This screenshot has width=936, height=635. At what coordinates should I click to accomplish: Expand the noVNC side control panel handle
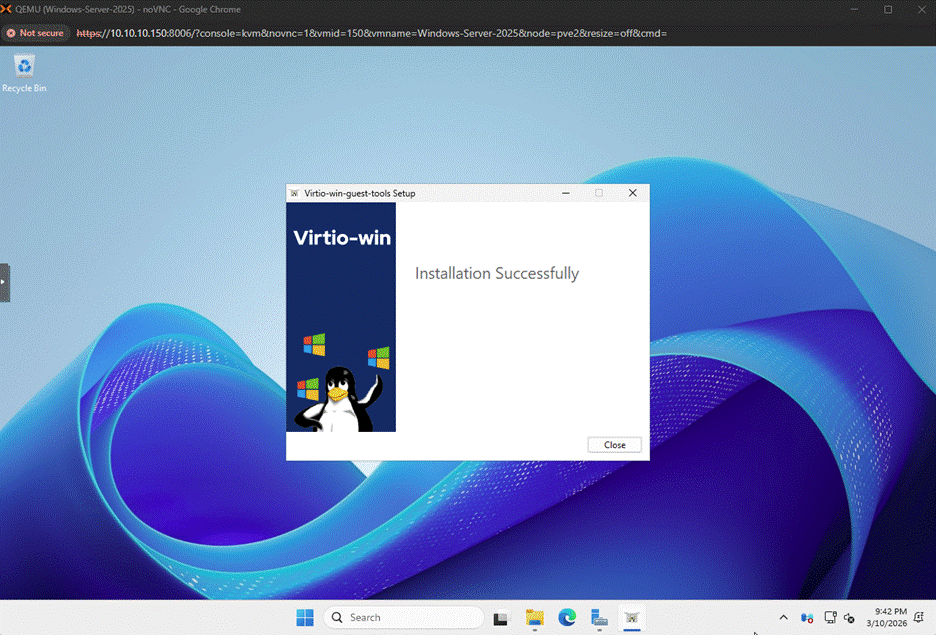5,282
